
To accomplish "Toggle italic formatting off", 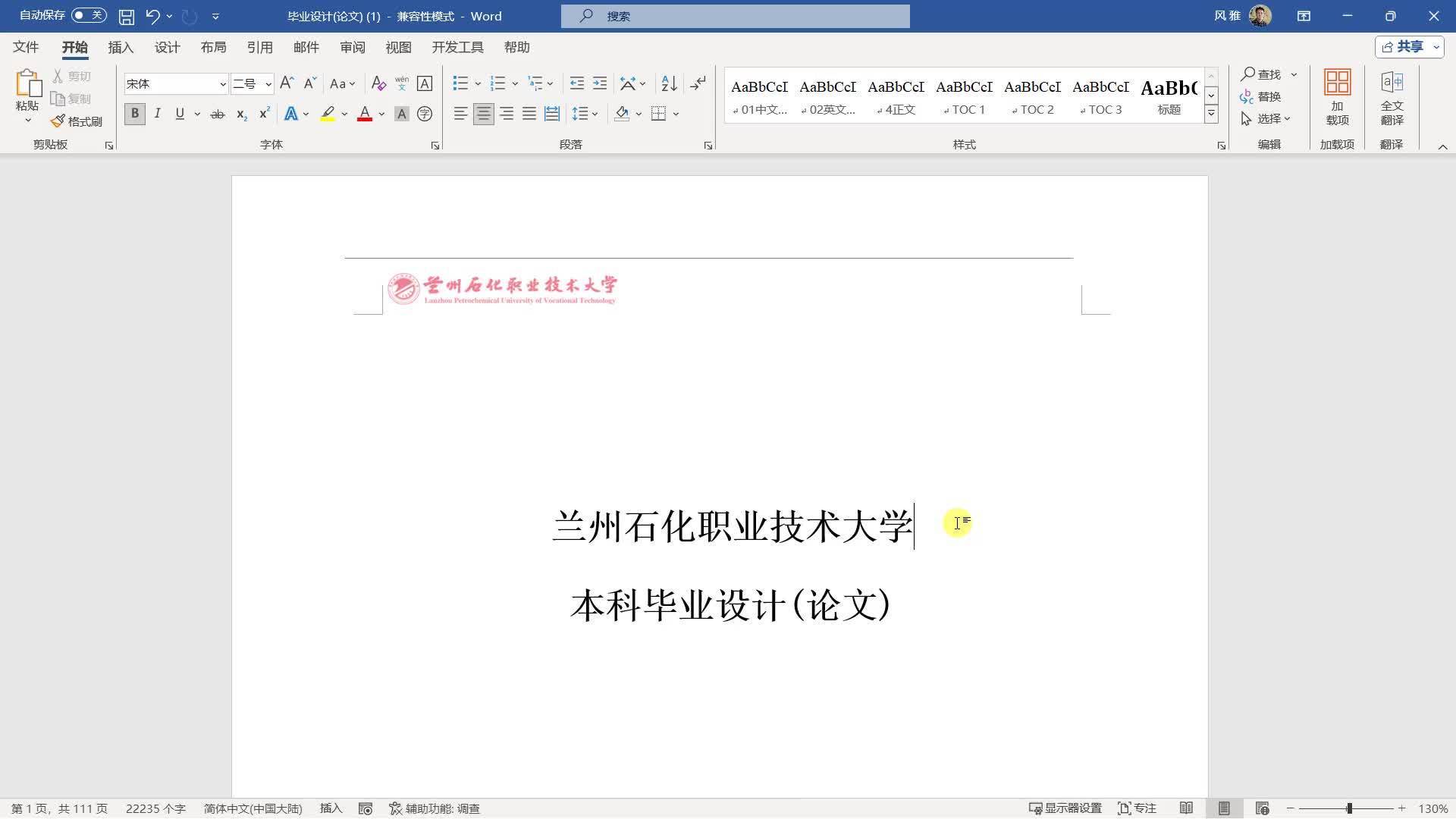I will pyautogui.click(x=157, y=114).
